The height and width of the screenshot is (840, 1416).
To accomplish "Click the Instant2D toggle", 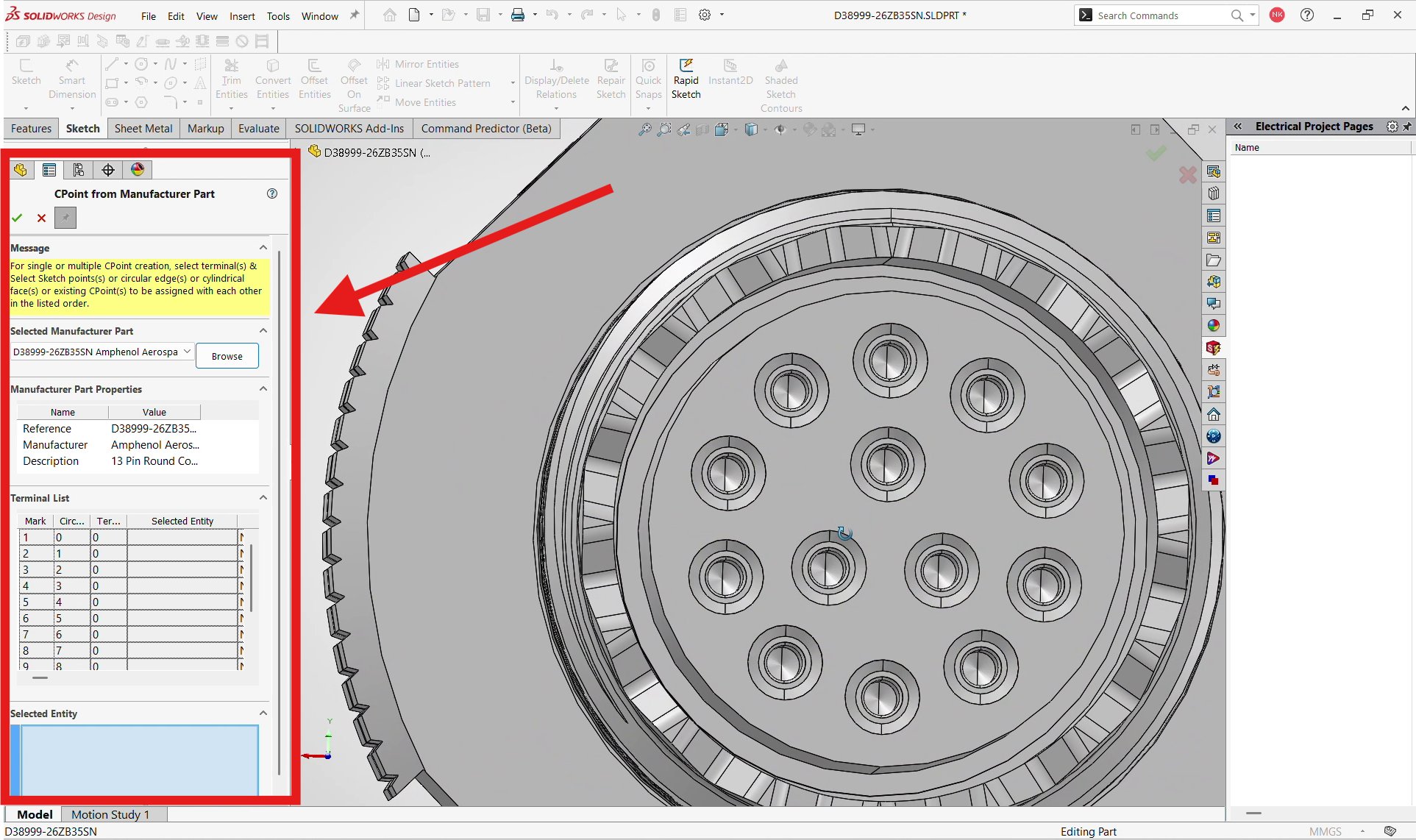I will (730, 73).
